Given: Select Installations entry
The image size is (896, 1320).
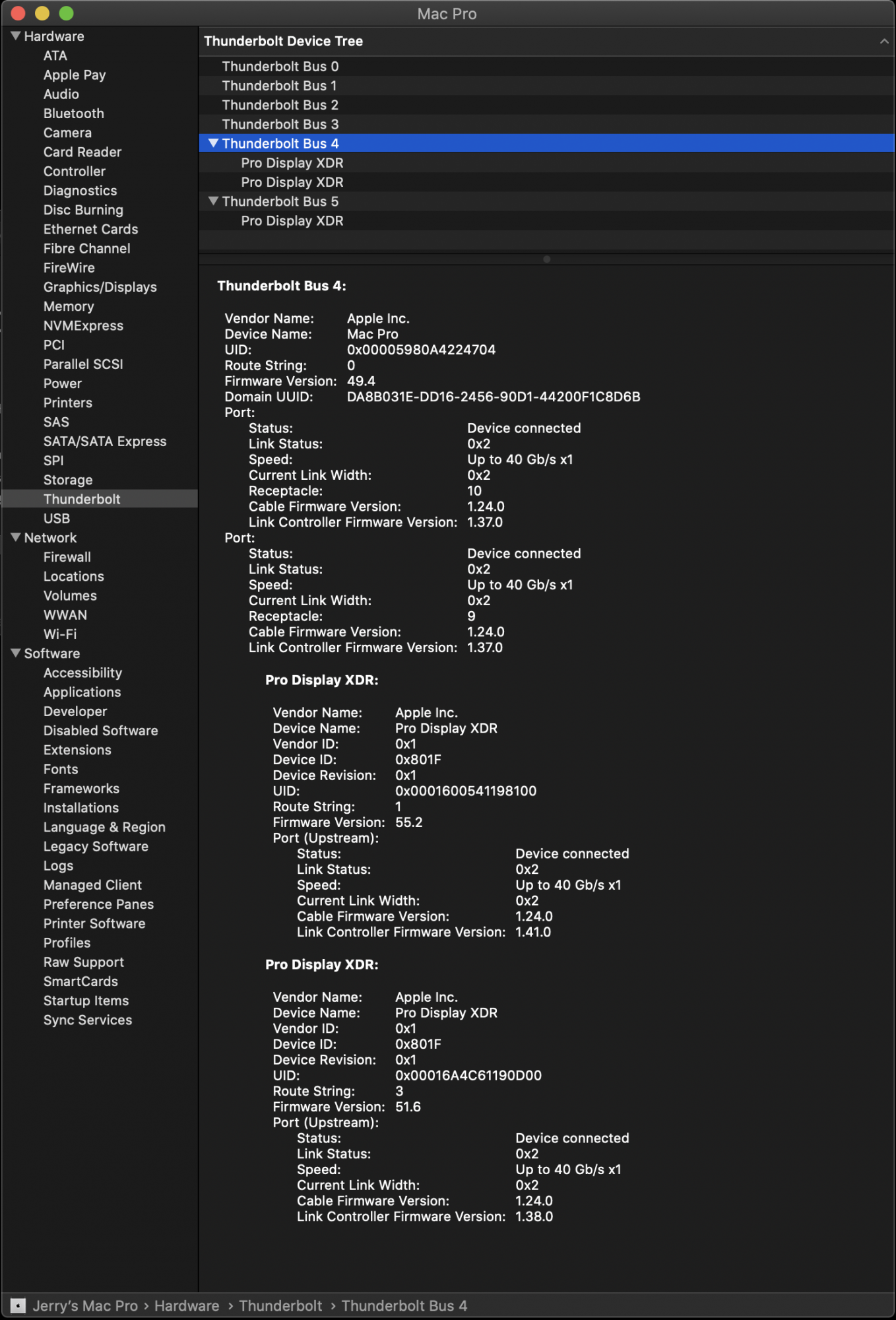Looking at the screenshot, I should (x=81, y=808).
